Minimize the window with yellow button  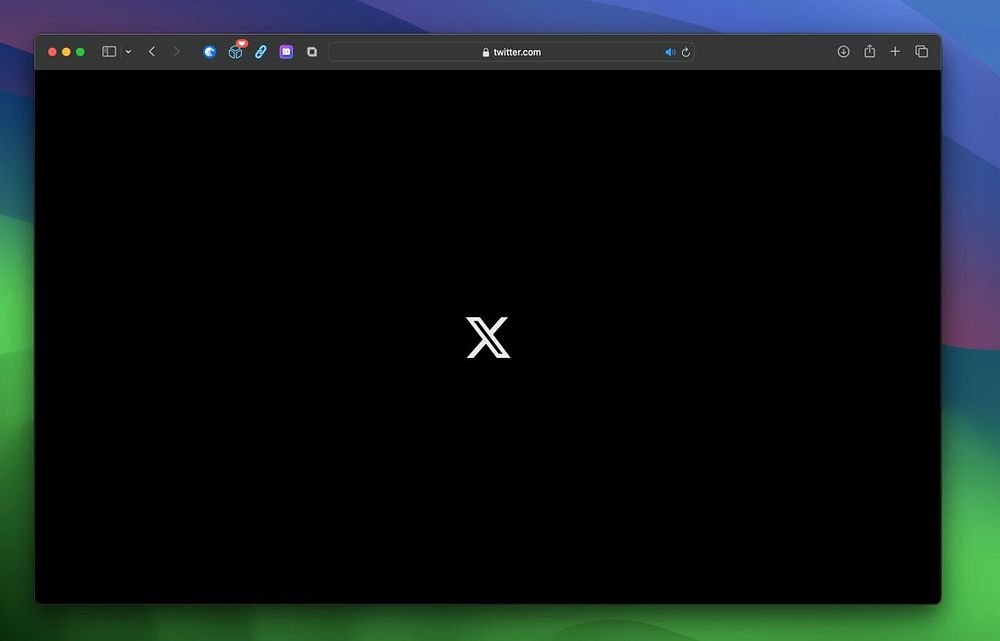66,52
